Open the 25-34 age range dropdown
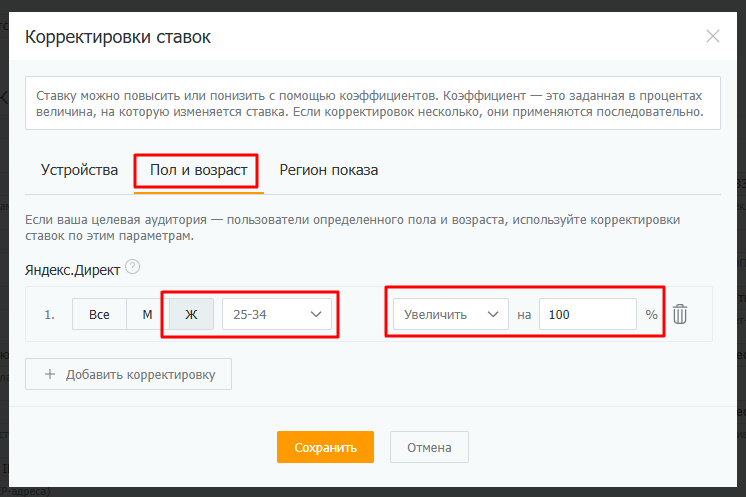This screenshot has height=497, width=746. [277, 314]
